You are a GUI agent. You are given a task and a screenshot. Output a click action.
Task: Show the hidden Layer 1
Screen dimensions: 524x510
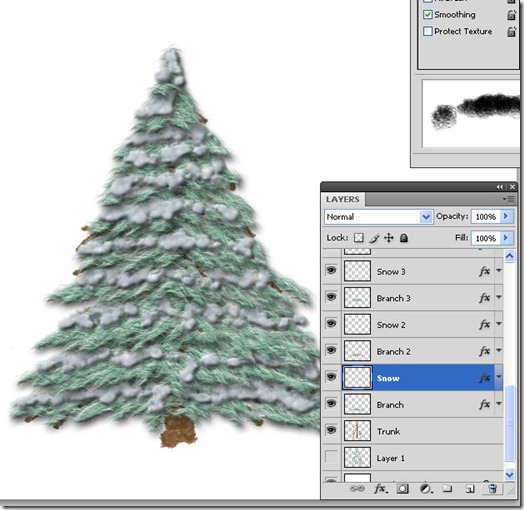coord(331,457)
